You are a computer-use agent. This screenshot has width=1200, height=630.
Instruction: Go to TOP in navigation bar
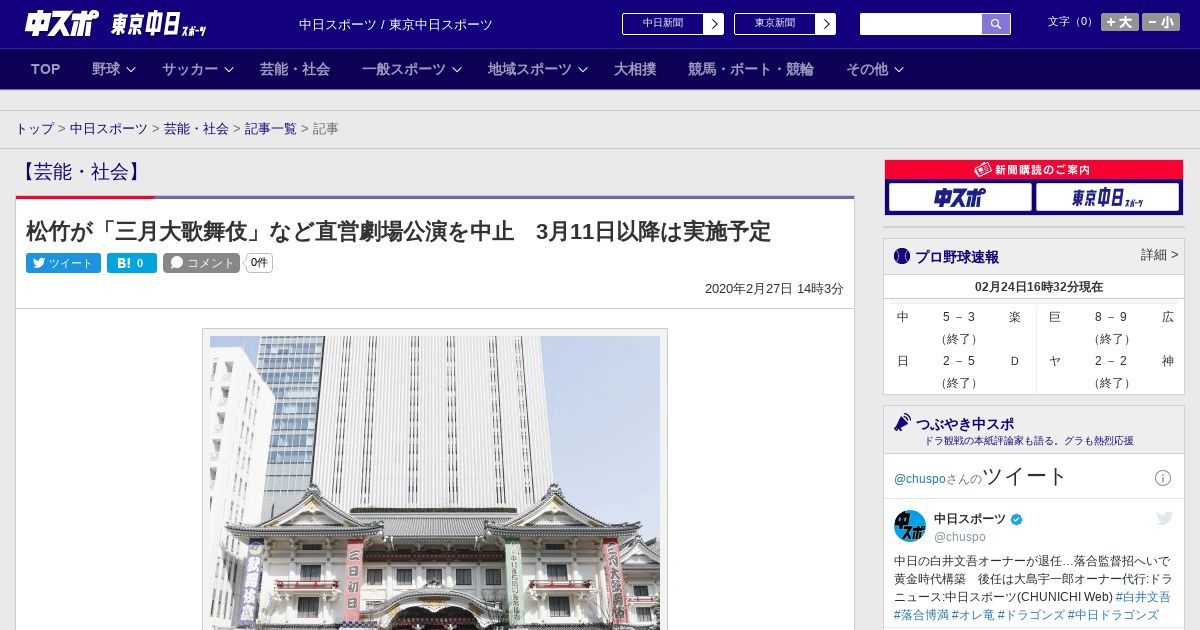pyautogui.click(x=46, y=69)
